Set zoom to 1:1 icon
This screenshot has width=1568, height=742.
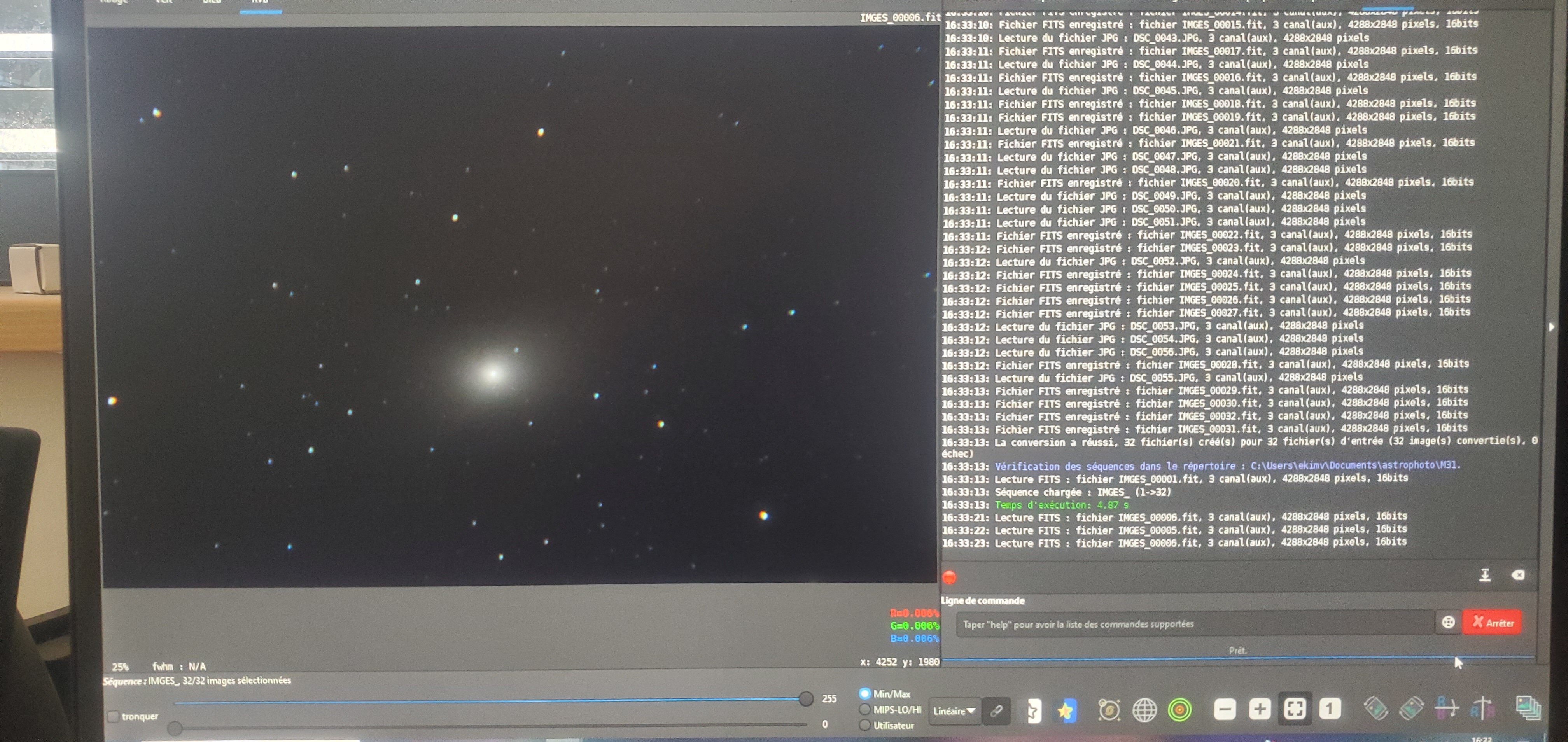click(x=1330, y=709)
